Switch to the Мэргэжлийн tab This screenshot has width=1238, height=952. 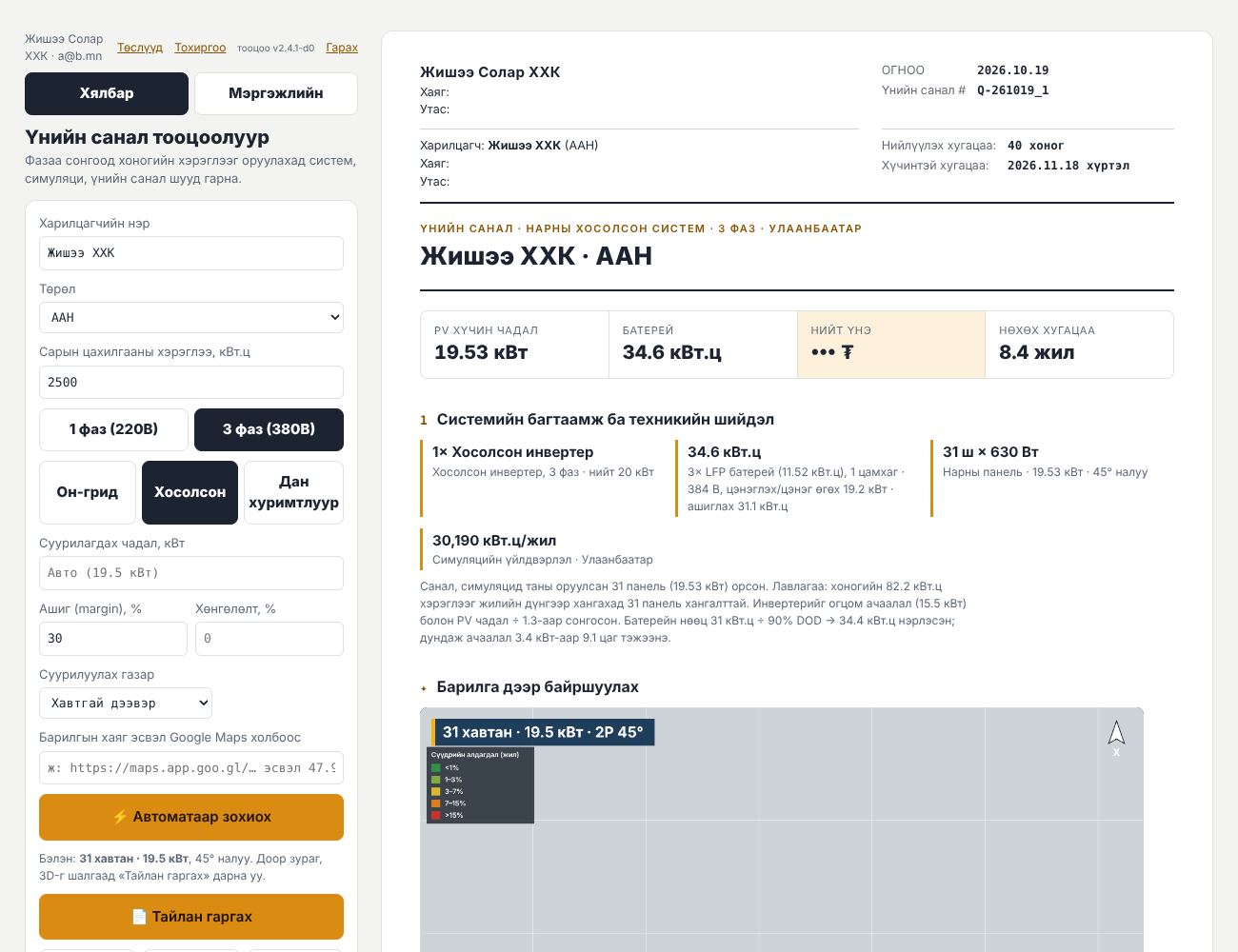(x=276, y=93)
